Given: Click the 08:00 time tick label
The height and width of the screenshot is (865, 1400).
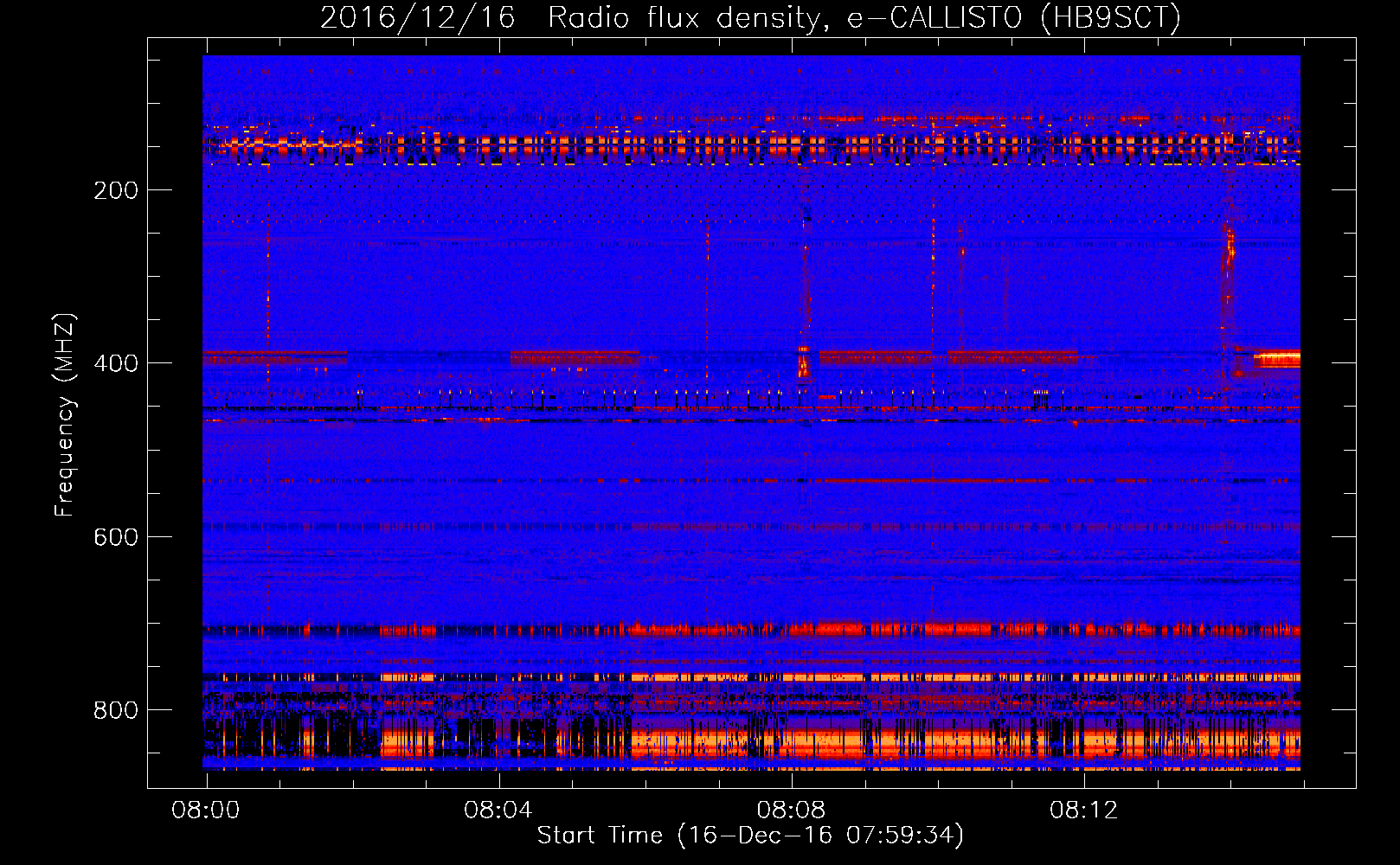Looking at the screenshot, I should (206, 811).
